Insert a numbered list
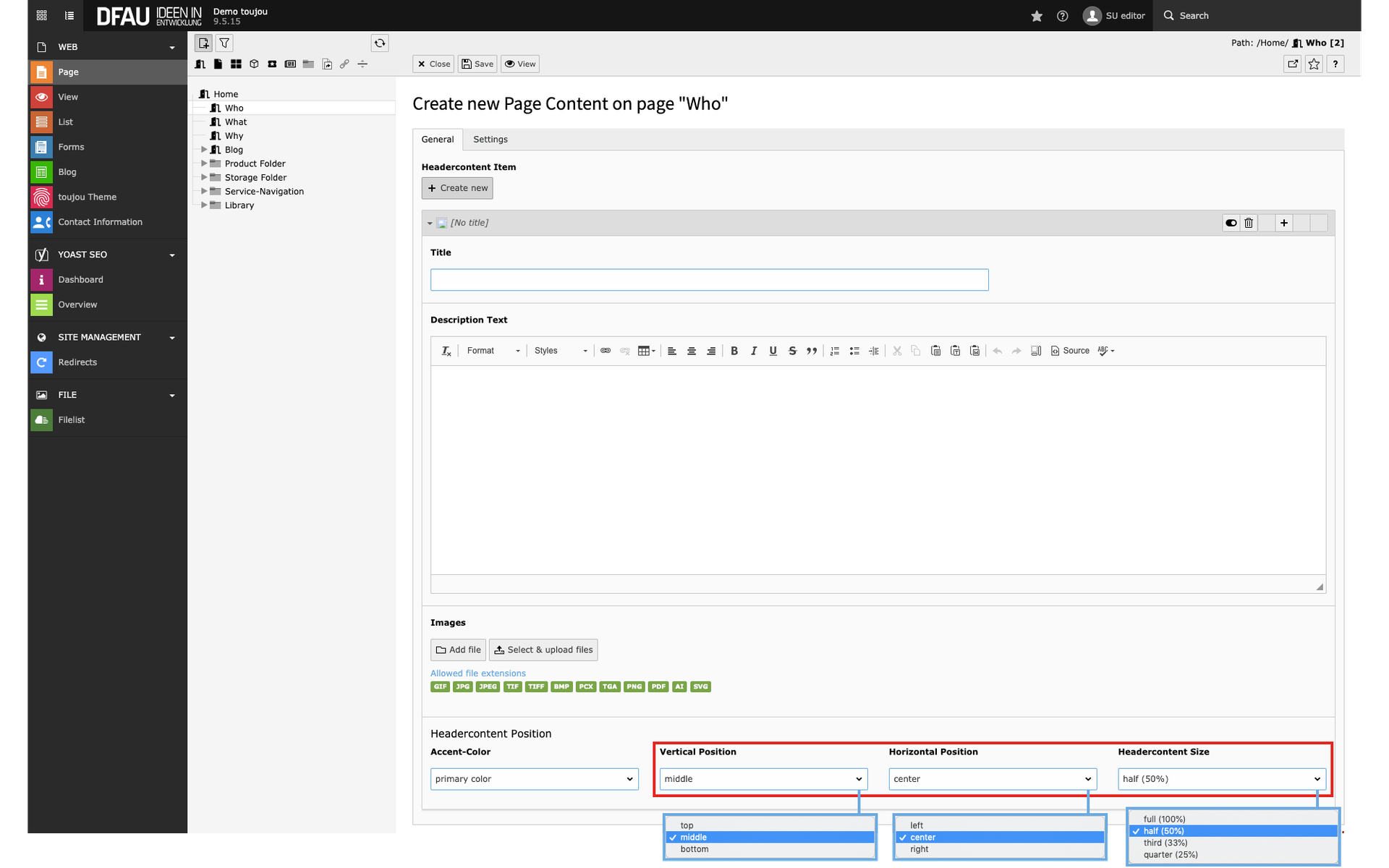Image resolution: width=1389 pixels, height=868 pixels. click(x=834, y=351)
